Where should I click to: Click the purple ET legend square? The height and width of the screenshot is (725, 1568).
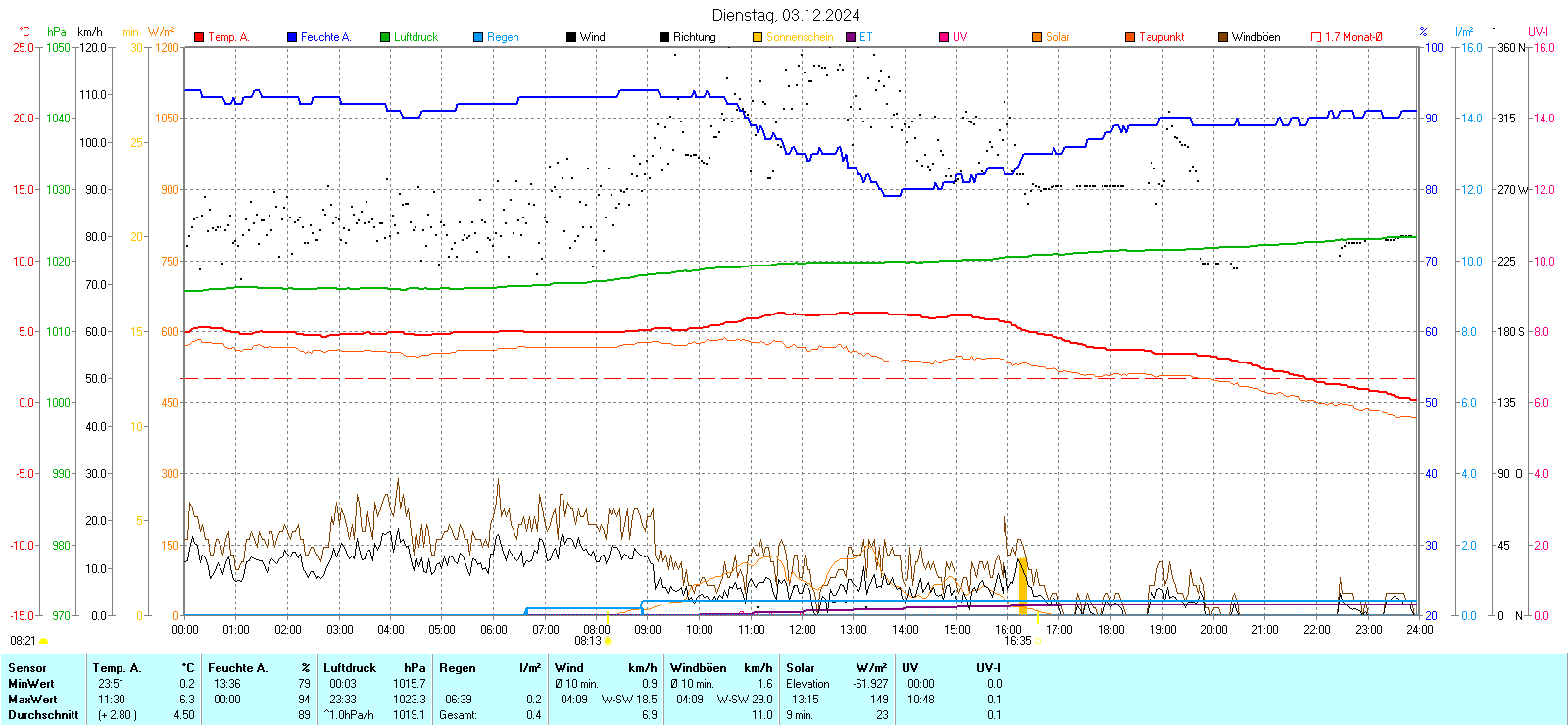point(851,37)
